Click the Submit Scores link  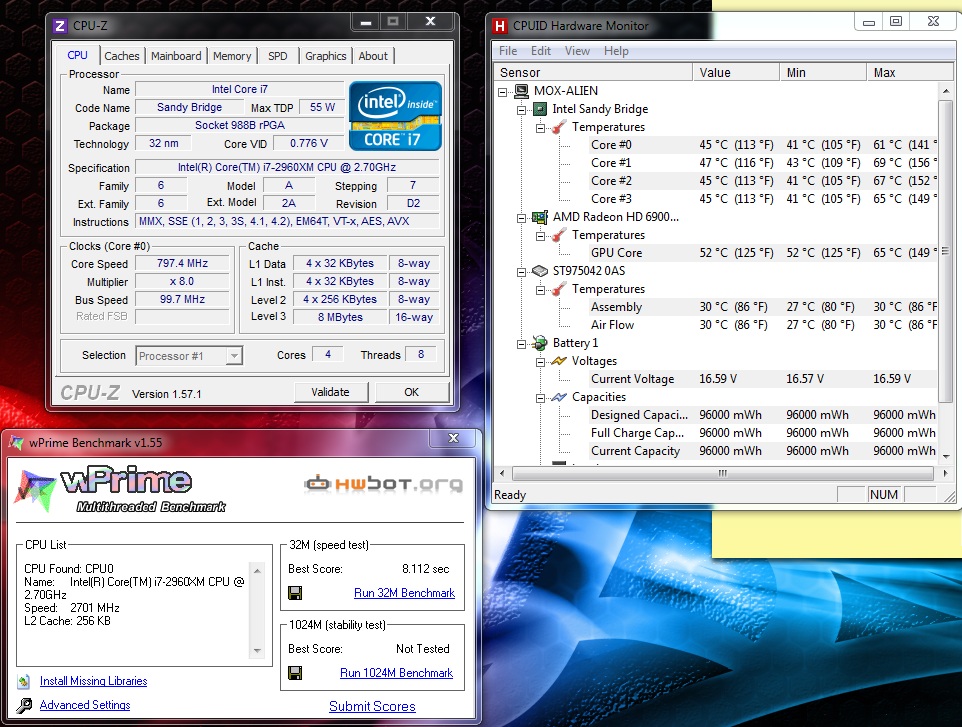coord(372,706)
